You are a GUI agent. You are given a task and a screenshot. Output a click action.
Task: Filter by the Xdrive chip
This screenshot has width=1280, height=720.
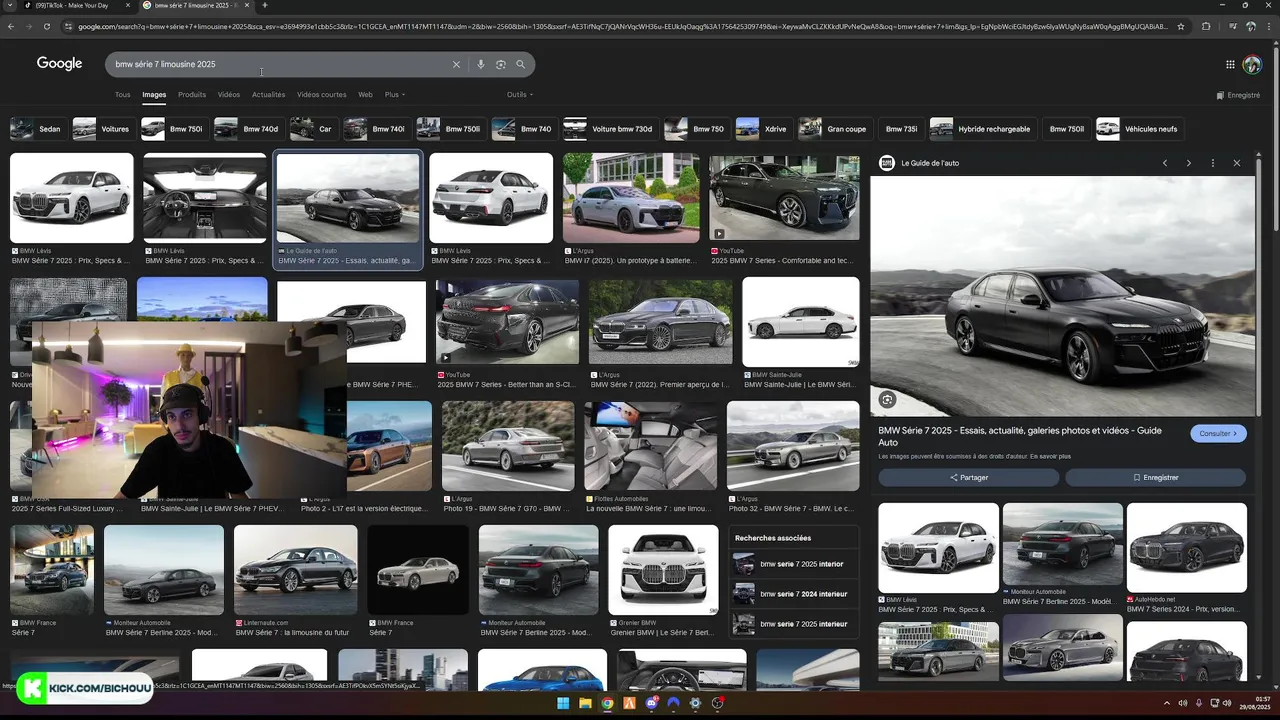click(x=763, y=129)
